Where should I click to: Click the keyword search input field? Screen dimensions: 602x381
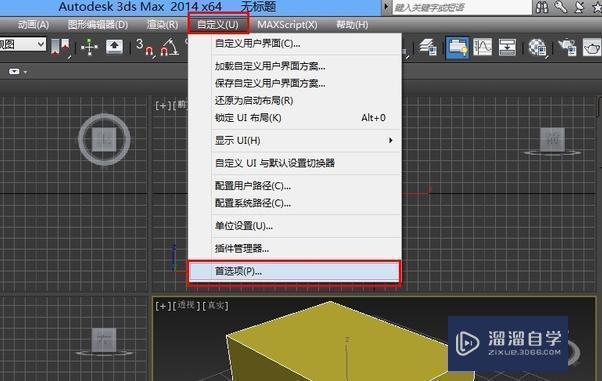[461, 7]
